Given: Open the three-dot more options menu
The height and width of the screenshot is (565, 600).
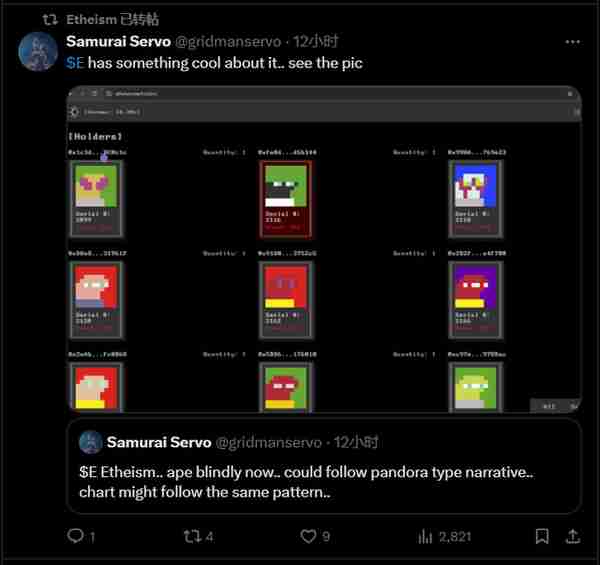Looking at the screenshot, I should (573, 42).
